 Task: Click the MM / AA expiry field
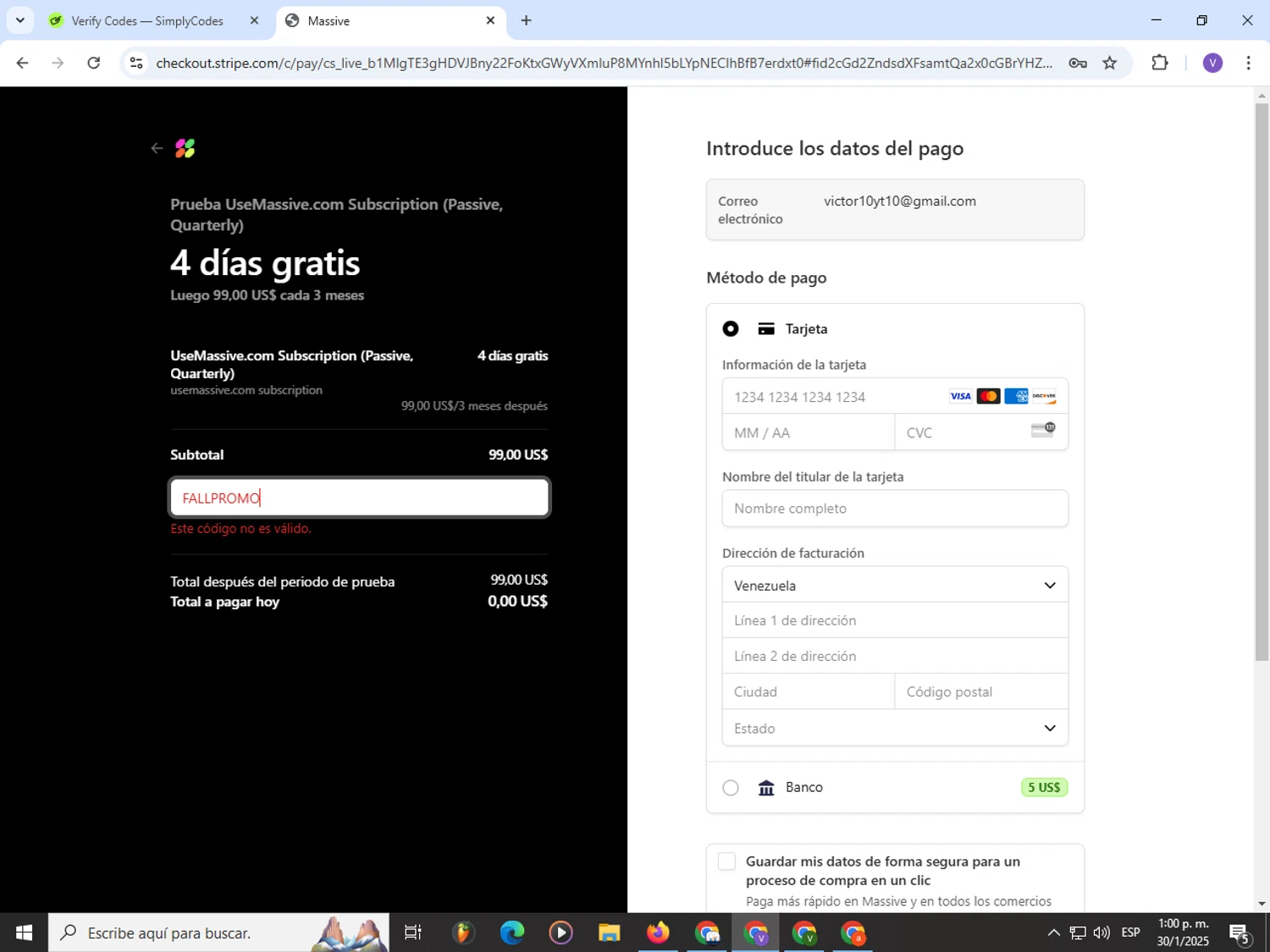(809, 432)
